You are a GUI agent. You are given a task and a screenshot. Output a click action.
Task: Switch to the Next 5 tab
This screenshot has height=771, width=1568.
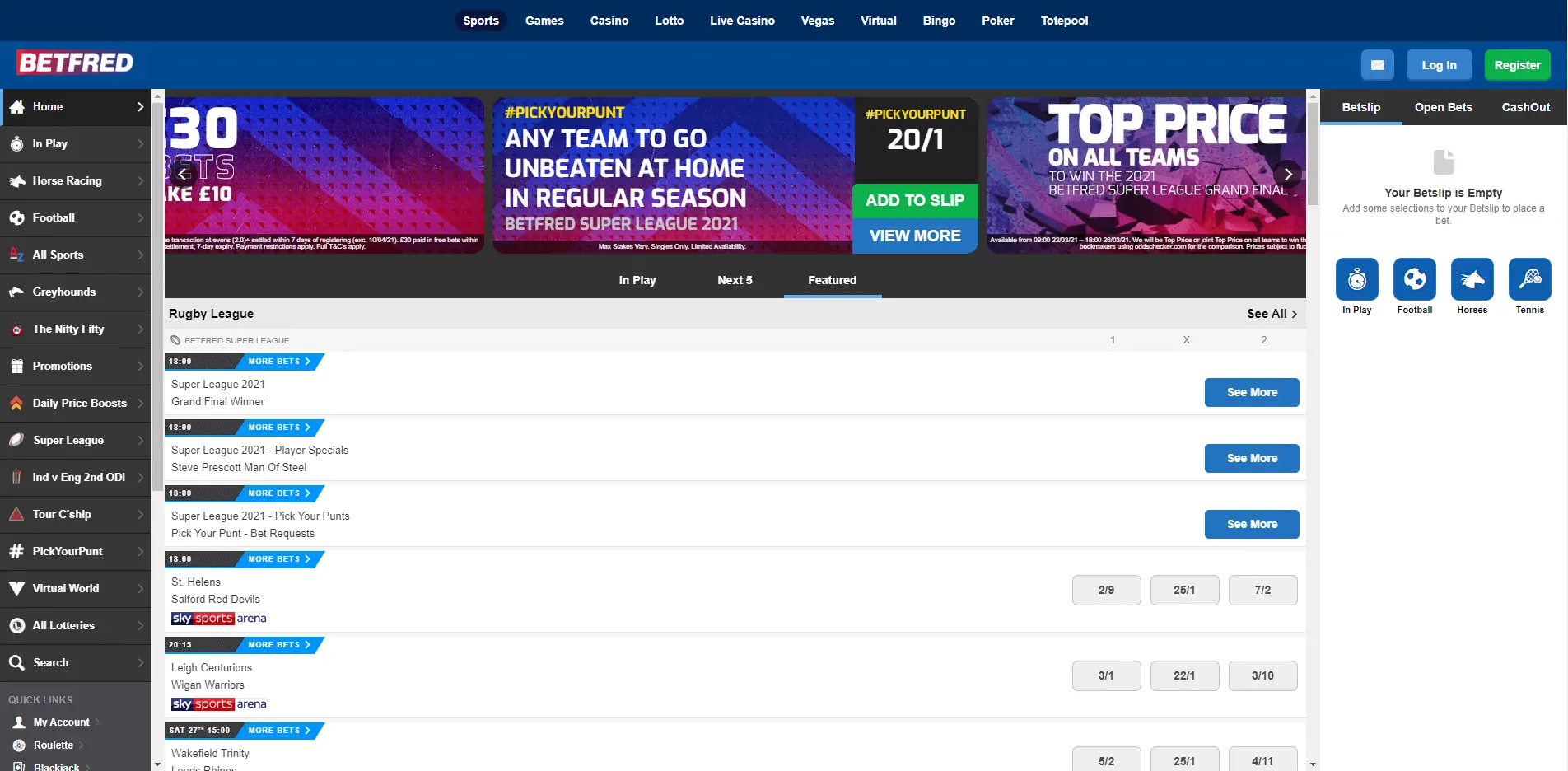[x=734, y=280]
